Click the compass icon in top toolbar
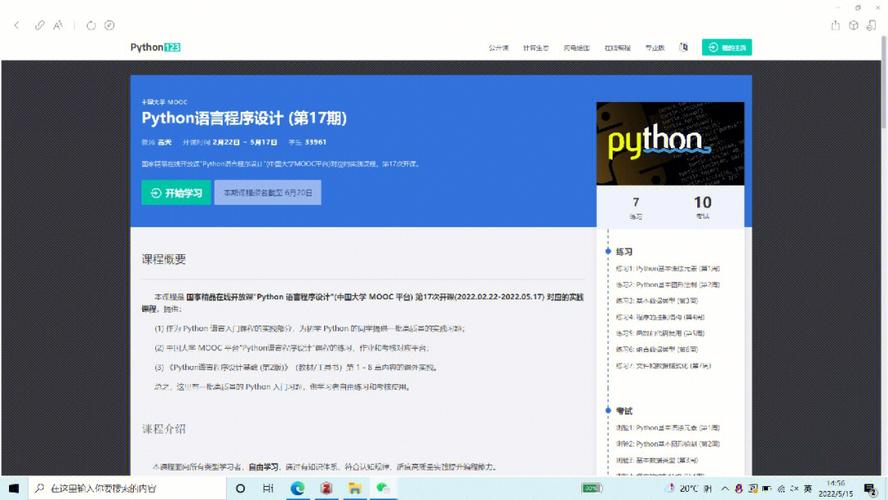The image size is (888, 500). pyautogui.click(x=109, y=25)
